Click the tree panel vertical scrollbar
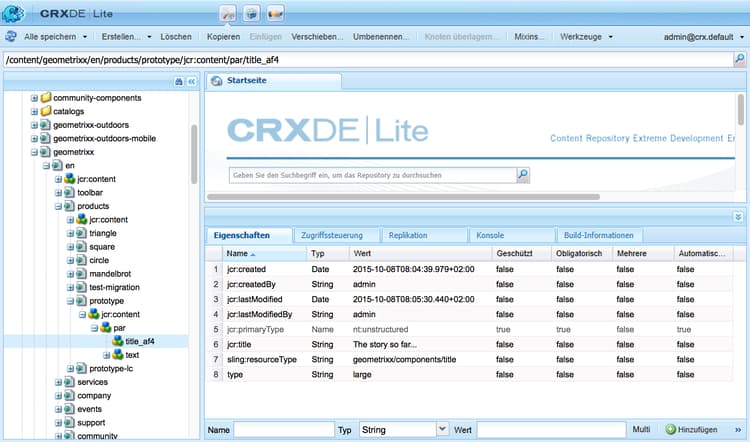The width and height of the screenshot is (750, 442). pos(194,154)
